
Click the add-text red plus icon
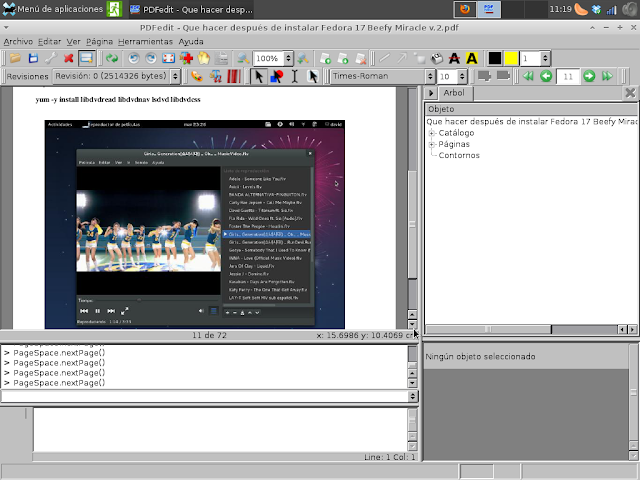tap(186, 58)
